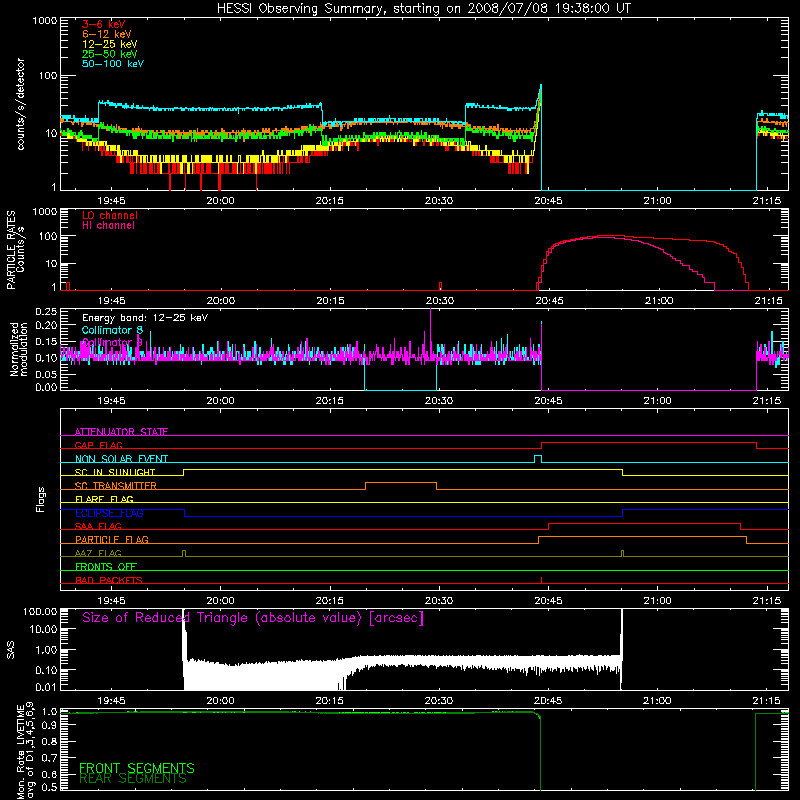Click the BAD PACKETS flag label

click(109, 580)
